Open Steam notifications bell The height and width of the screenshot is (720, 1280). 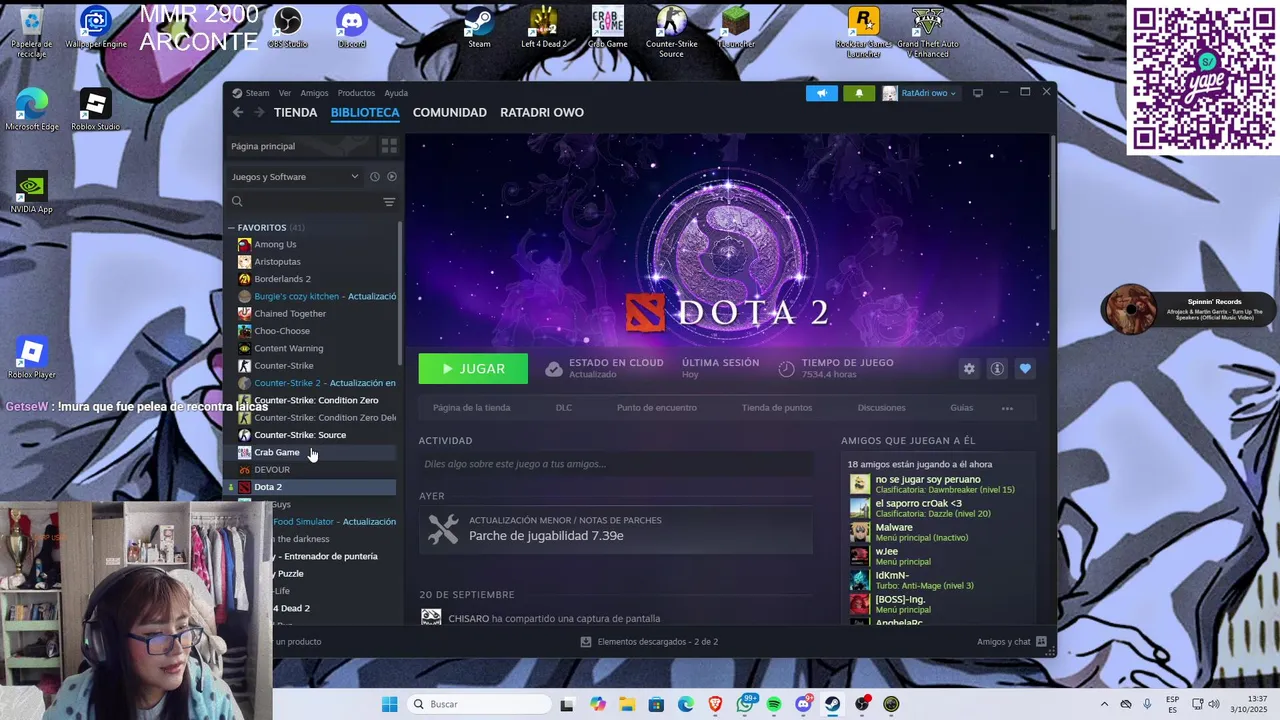[x=859, y=93]
